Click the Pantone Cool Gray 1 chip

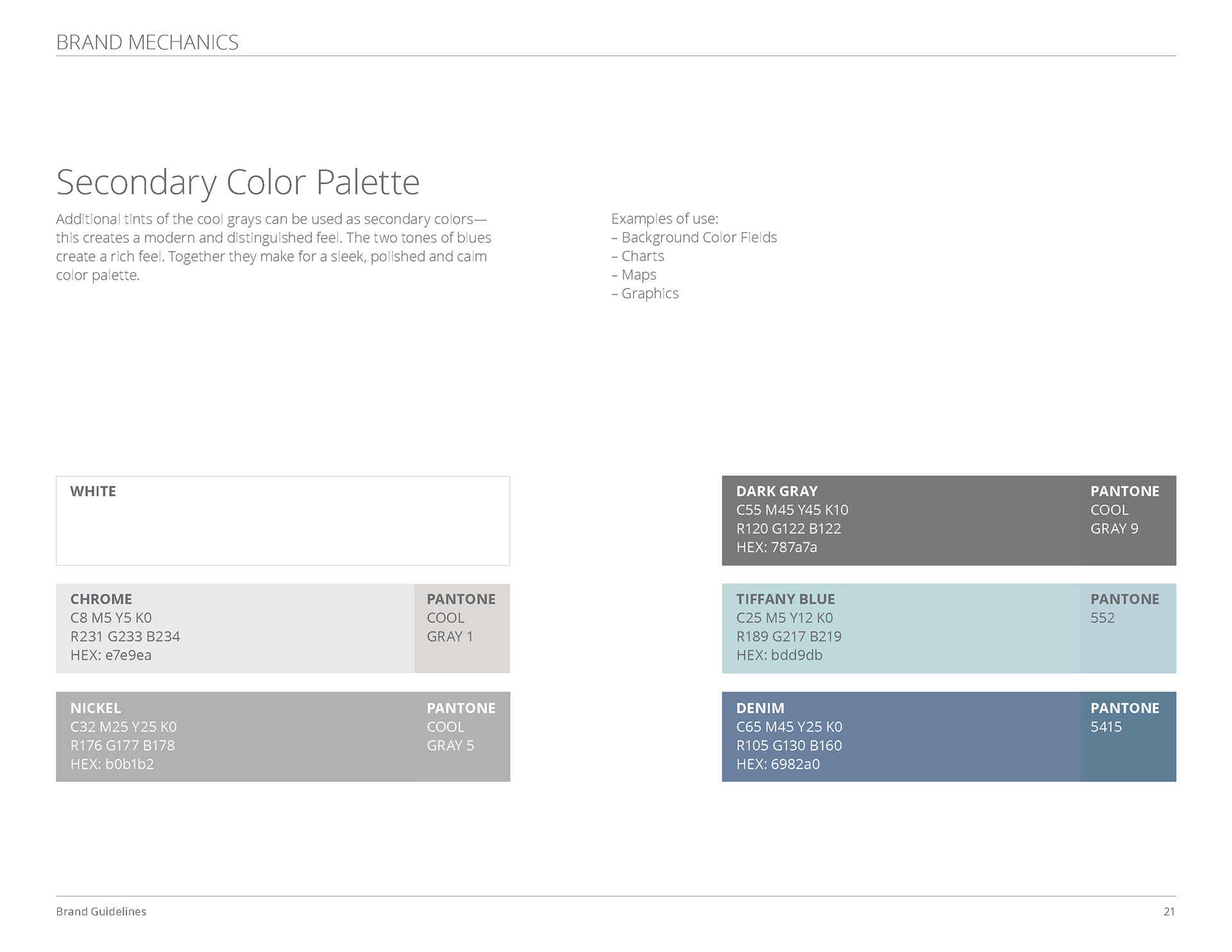(461, 628)
